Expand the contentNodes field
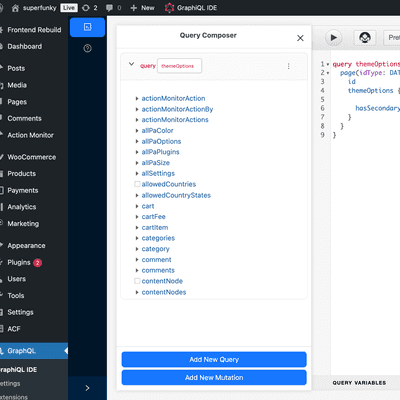400x400 pixels. [137, 292]
